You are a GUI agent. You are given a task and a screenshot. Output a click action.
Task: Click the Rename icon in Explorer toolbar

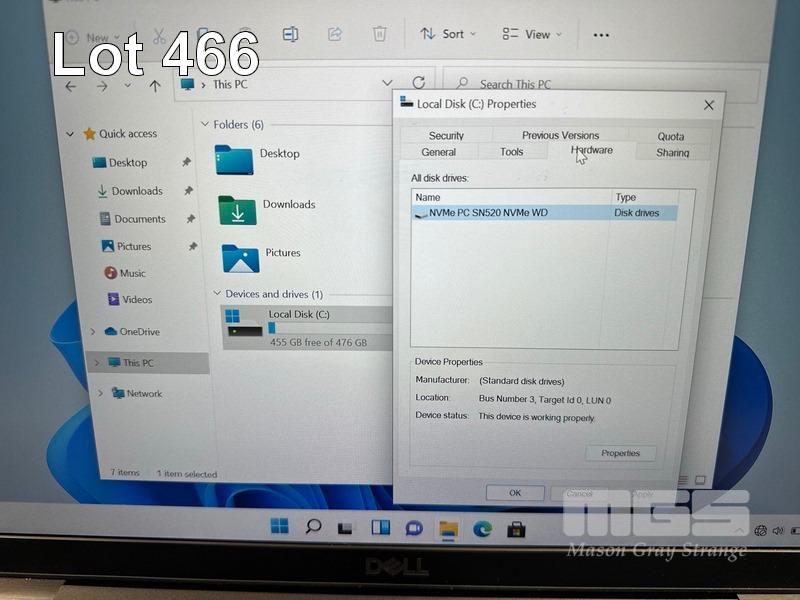tap(290, 34)
